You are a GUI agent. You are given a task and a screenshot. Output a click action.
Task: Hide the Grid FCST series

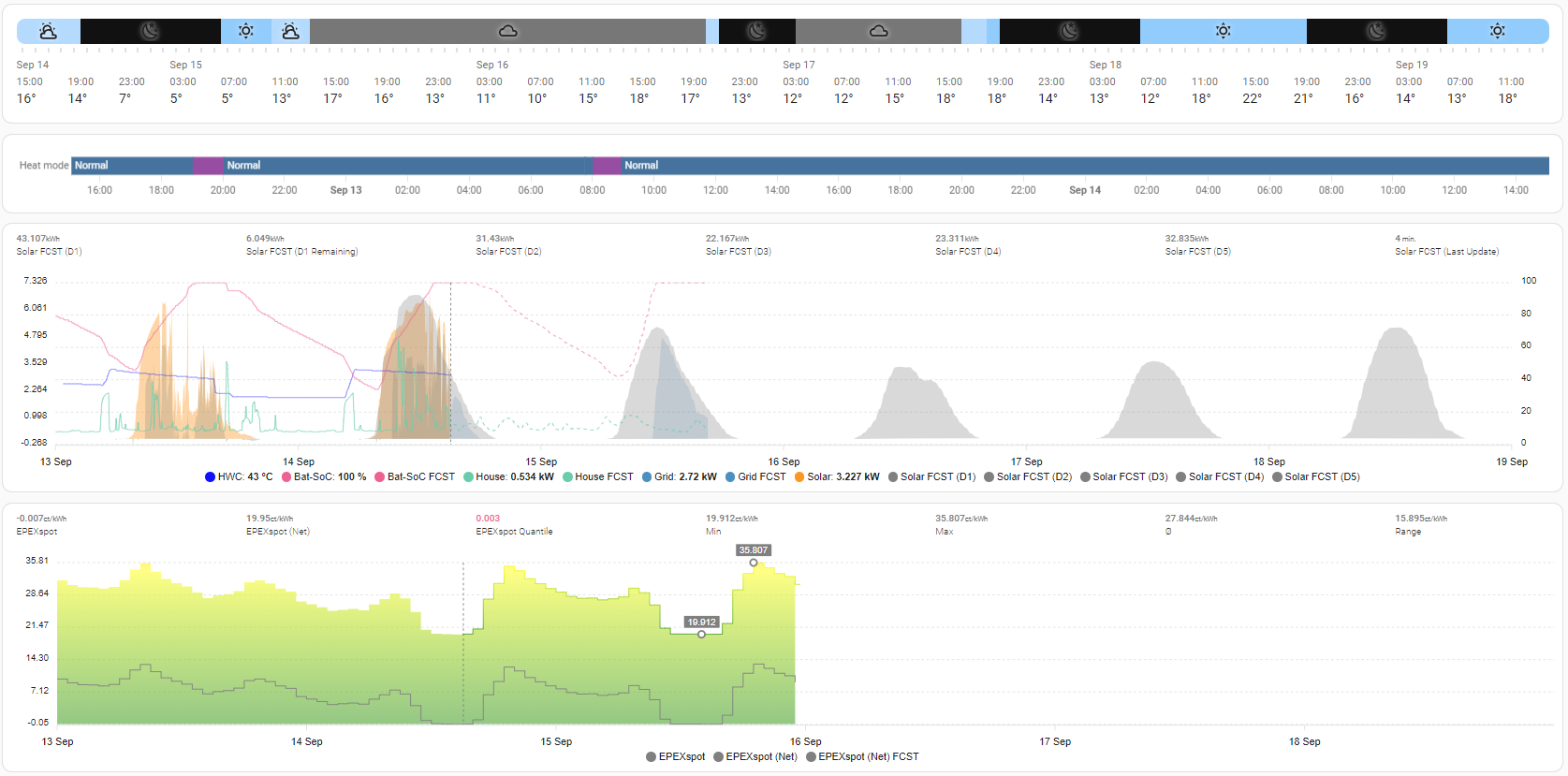755,476
